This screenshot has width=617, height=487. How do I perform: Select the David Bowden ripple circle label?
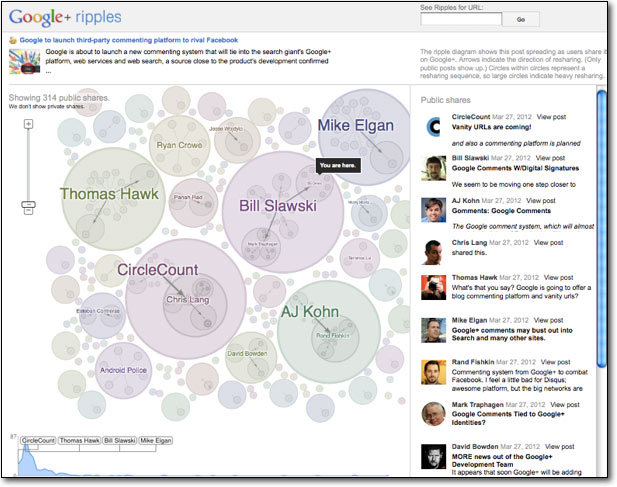(x=247, y=354)
